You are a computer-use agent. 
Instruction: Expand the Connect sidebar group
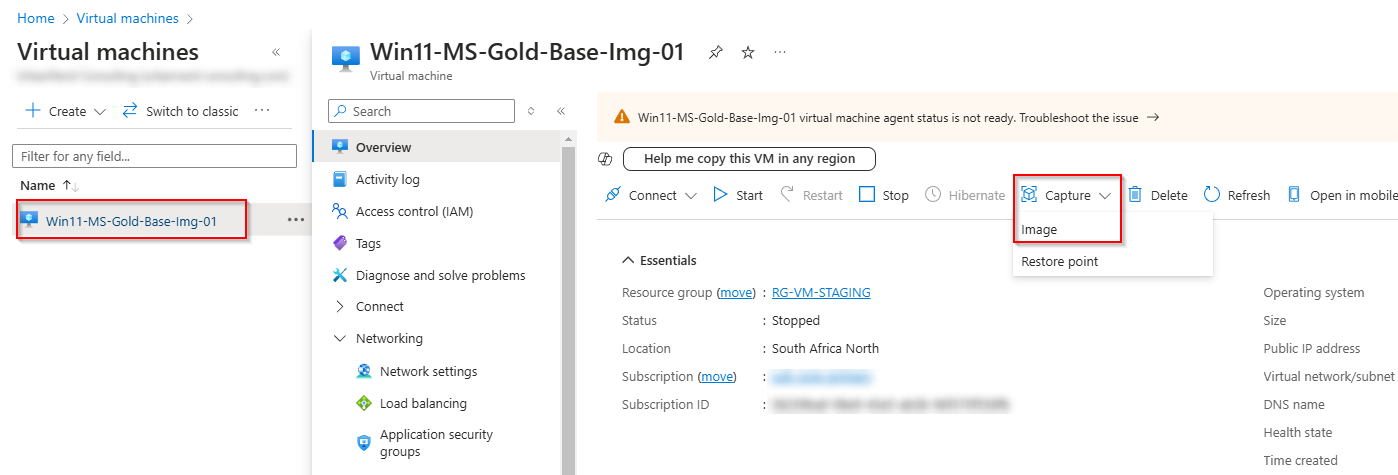(x=340, y=306)
